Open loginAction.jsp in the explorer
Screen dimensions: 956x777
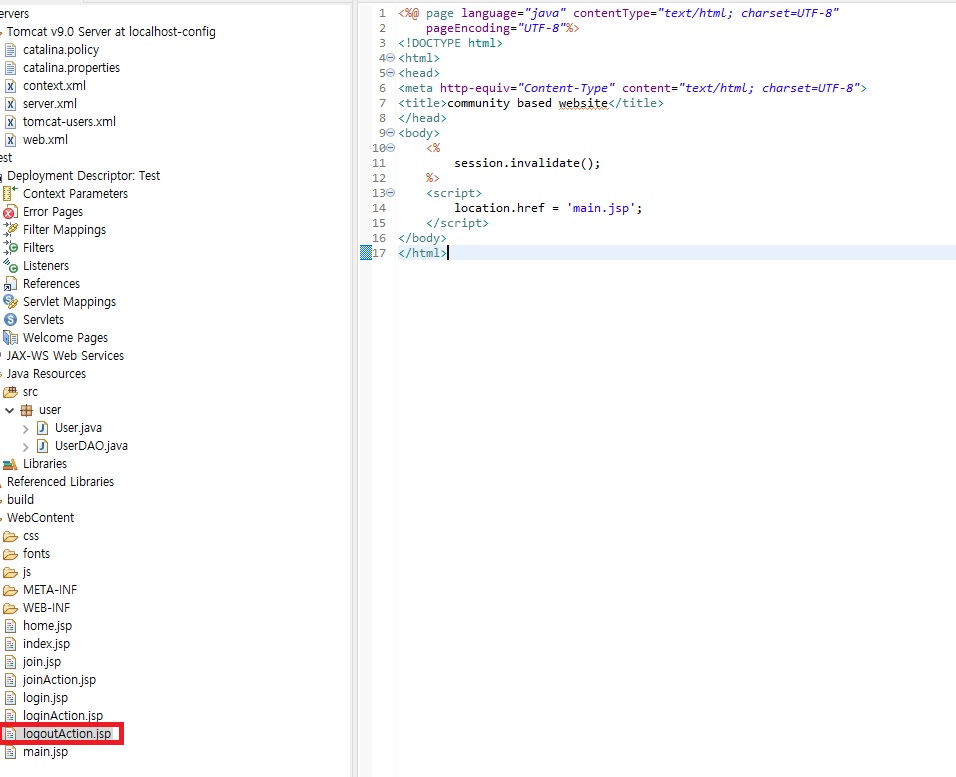(x=63, y=716)
